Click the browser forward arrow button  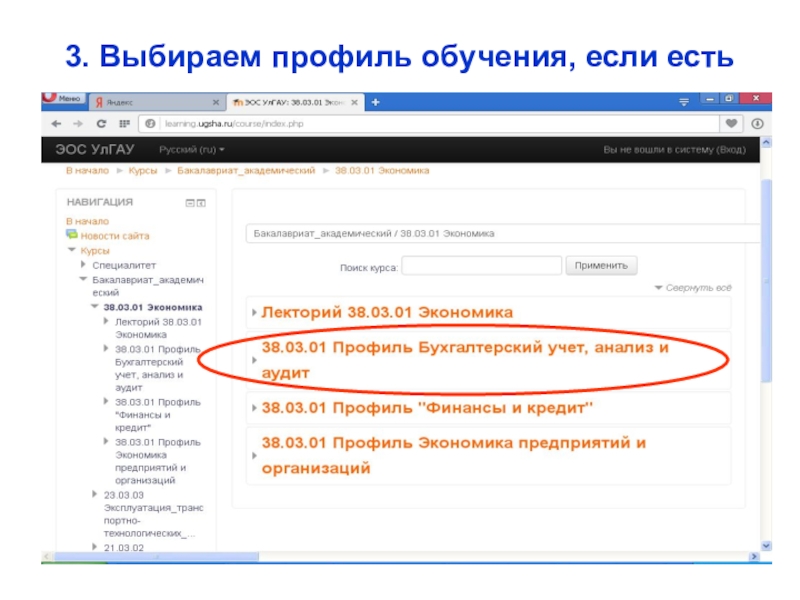coord(77,123)
